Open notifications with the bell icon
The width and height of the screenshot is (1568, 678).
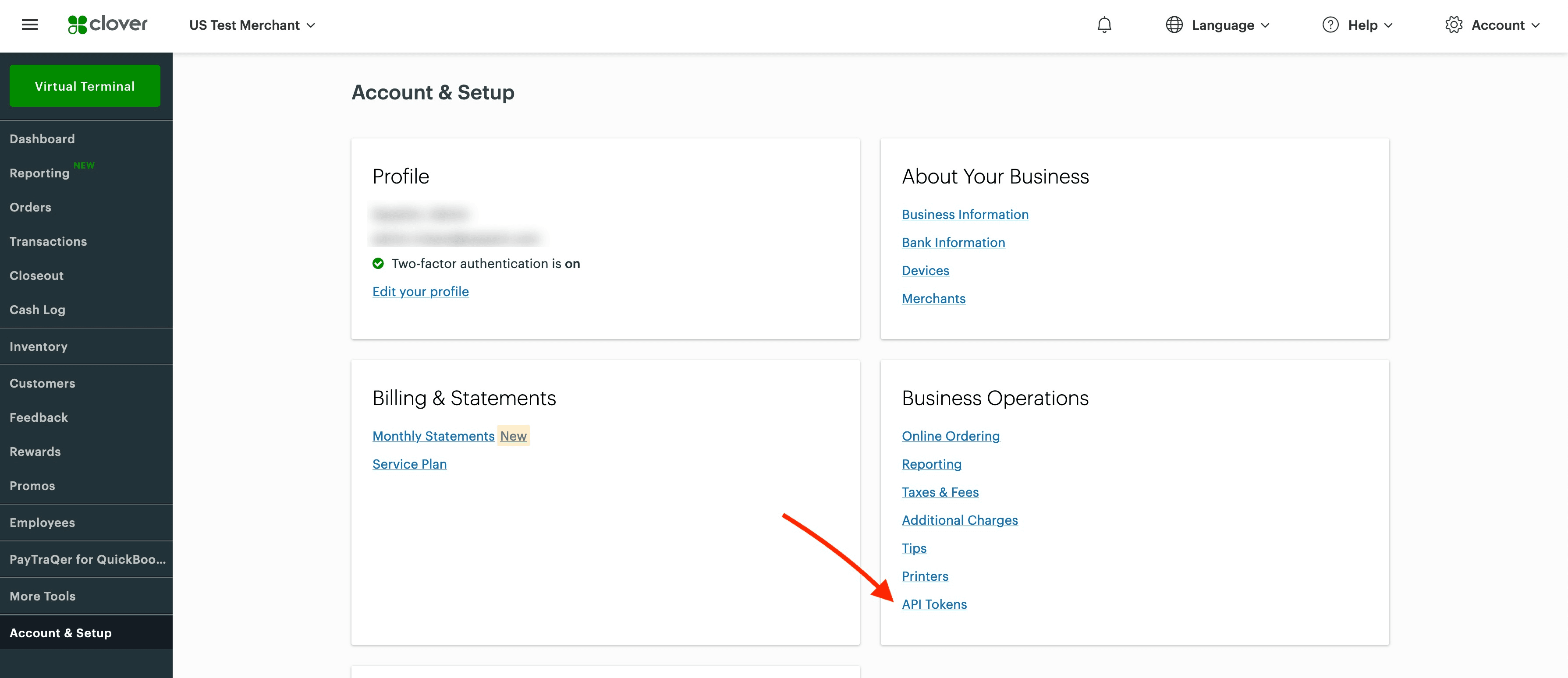coord(1104,25)
